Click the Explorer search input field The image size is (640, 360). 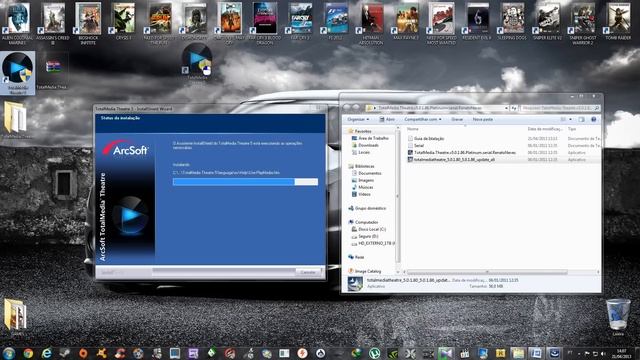click(x=560, y=108)
